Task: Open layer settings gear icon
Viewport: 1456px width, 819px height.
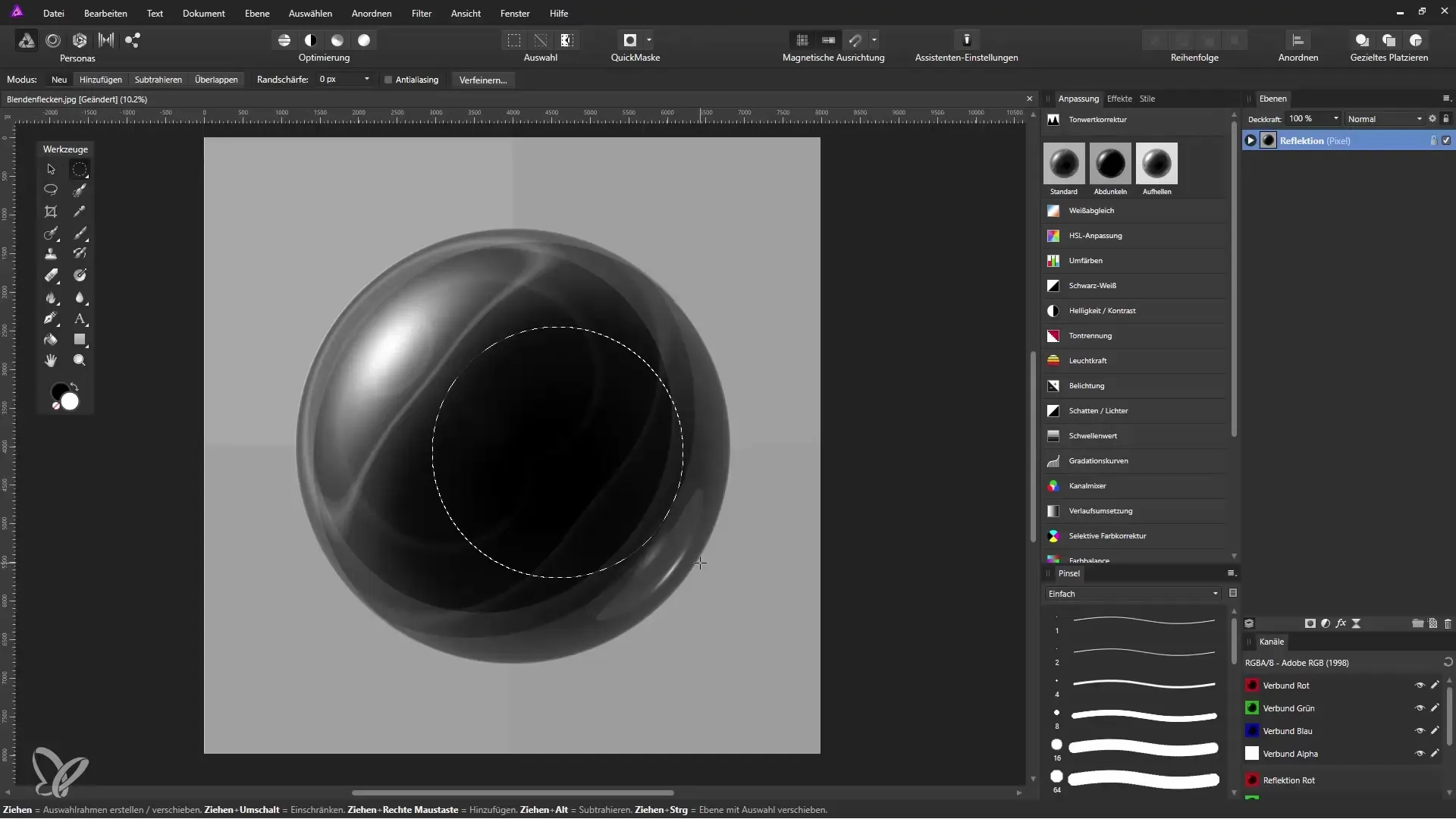Action: click(x=1432, y=118)
